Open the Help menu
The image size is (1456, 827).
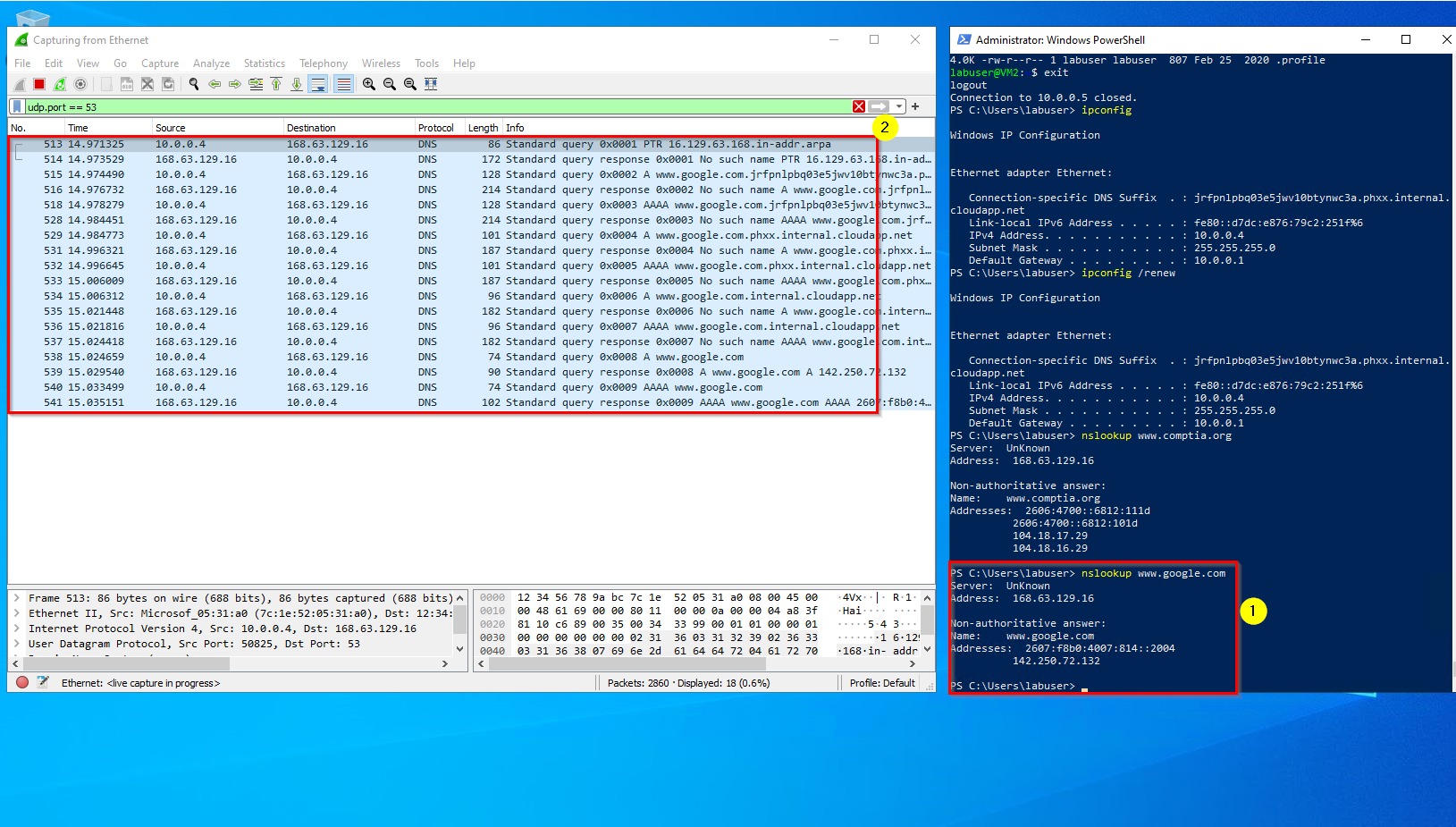464,63
